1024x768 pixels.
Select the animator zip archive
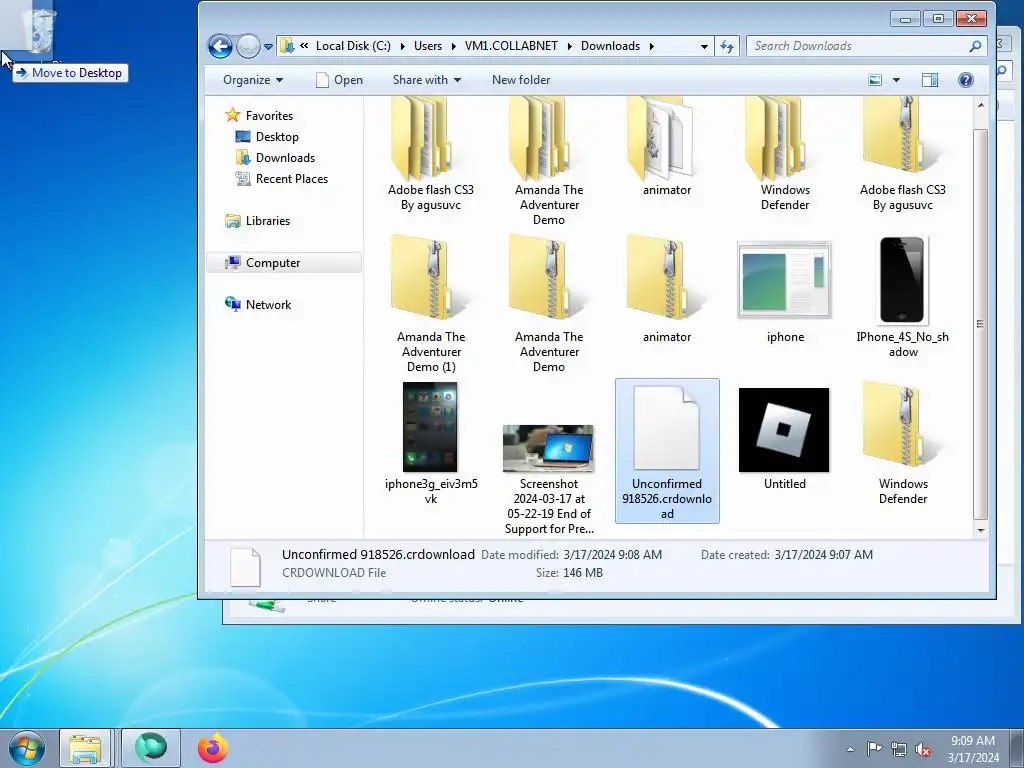tap(667, 289)
